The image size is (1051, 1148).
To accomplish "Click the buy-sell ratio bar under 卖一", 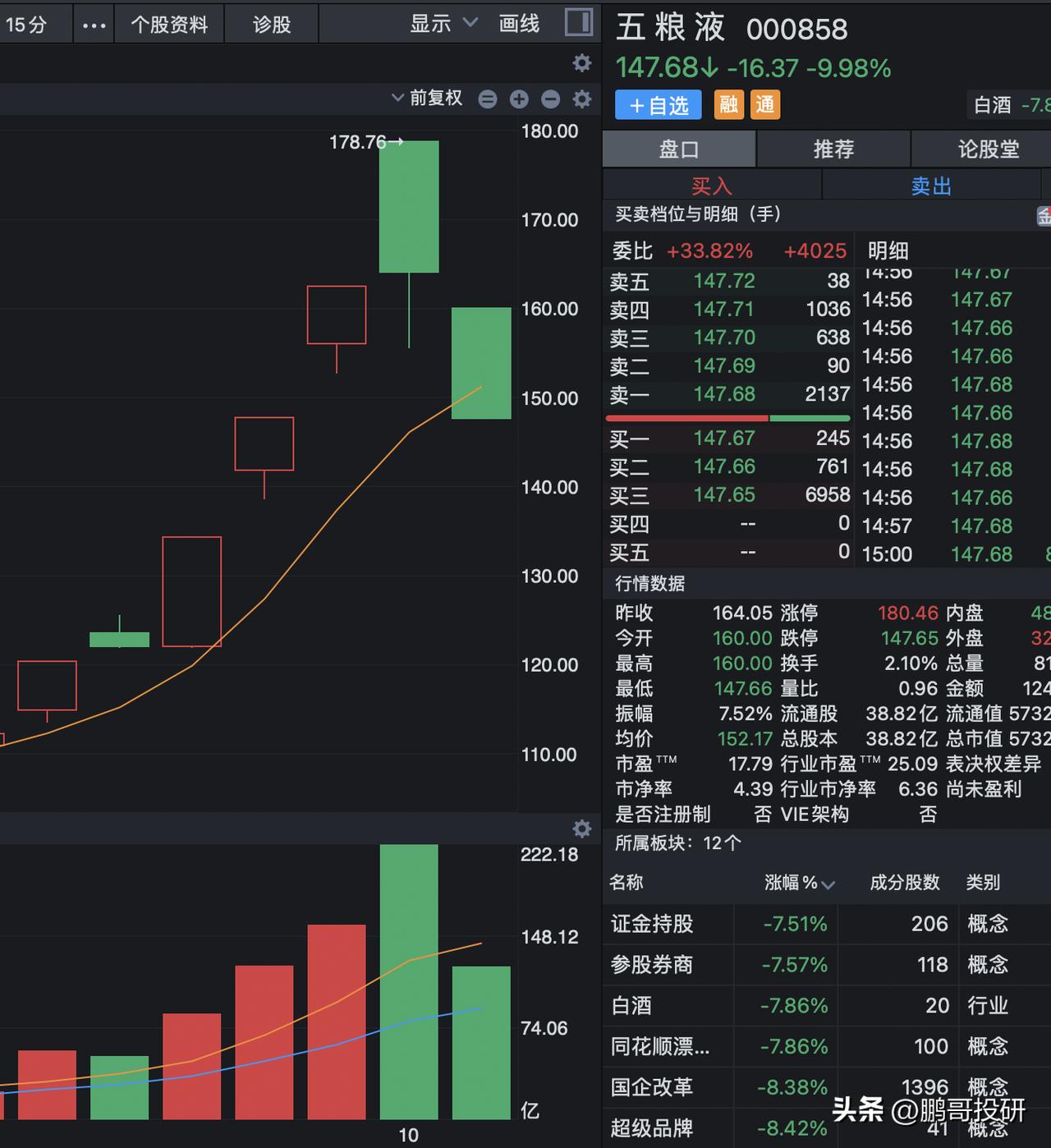I will 728,418.
